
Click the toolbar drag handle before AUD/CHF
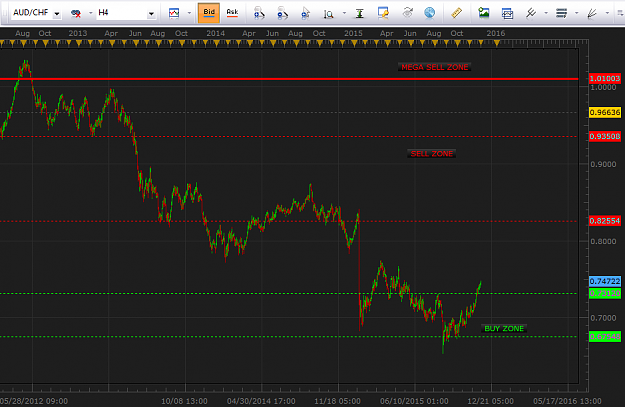(4, 13)
